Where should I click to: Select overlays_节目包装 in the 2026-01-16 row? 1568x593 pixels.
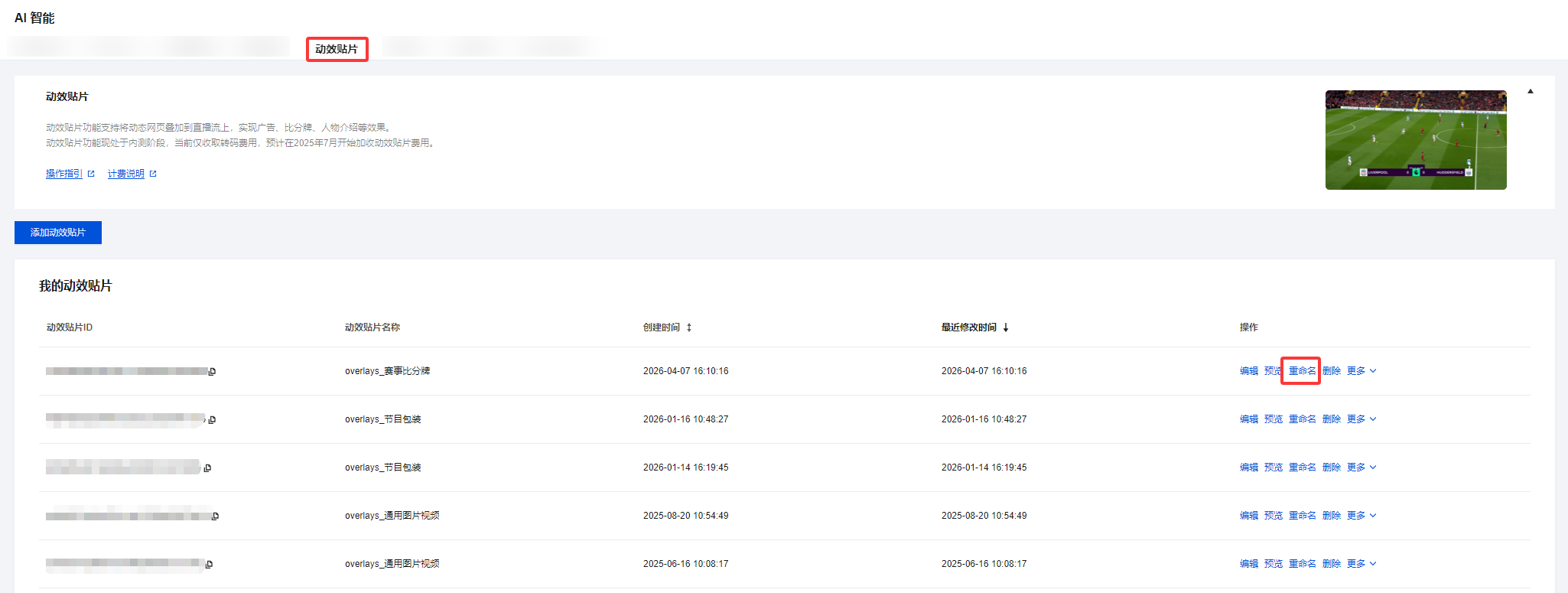point(382,419)
